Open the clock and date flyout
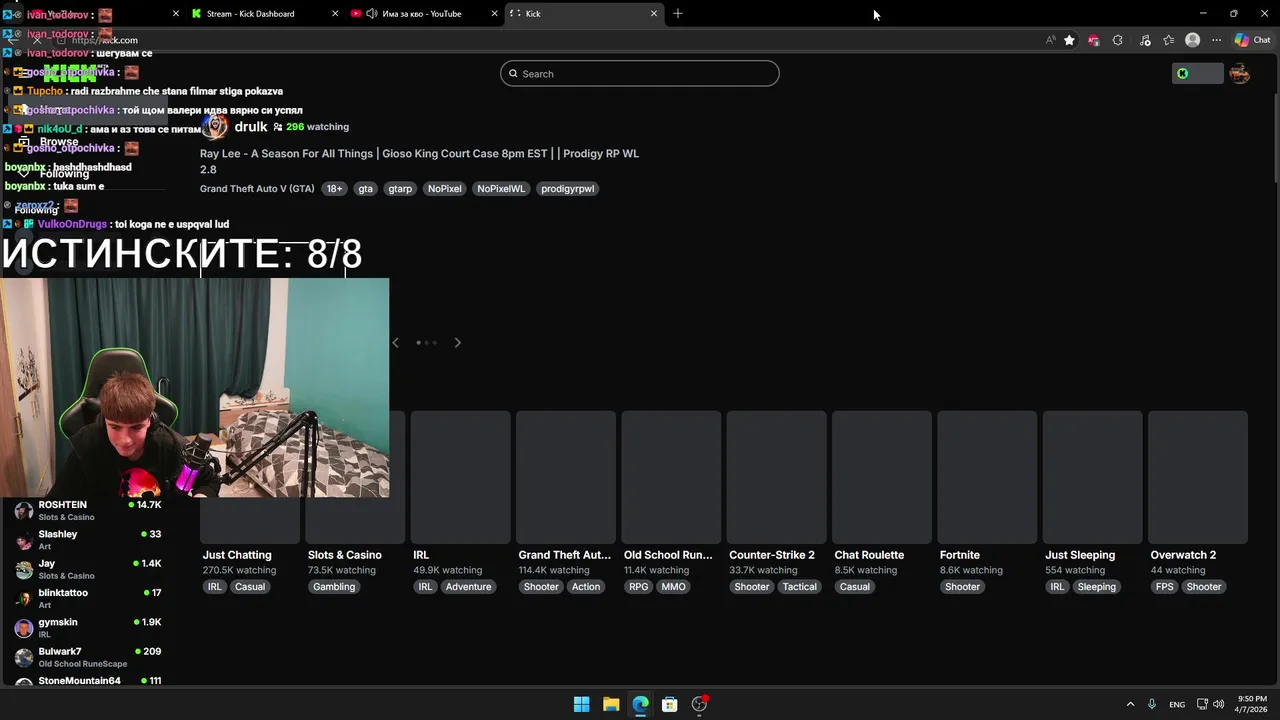Image resolution: width=1280 pixels, height=720 pixels. 1252,704
